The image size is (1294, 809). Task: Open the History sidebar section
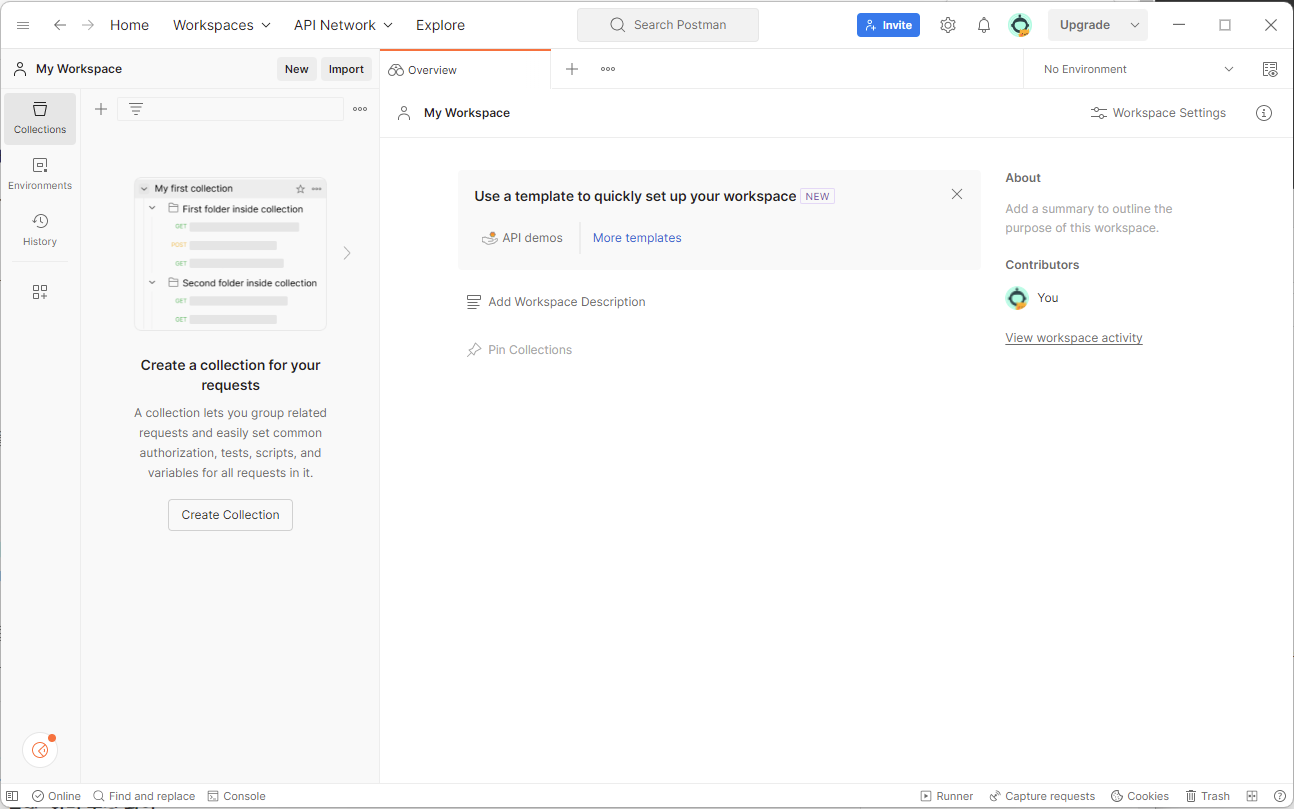click(40, 230)
